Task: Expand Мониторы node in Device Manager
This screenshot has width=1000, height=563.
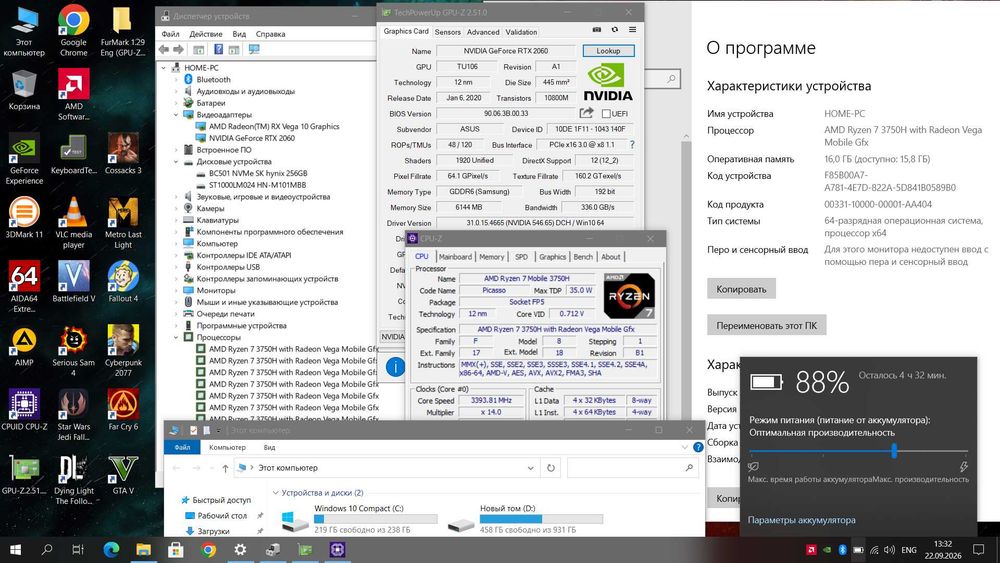Action: [176, 290]
